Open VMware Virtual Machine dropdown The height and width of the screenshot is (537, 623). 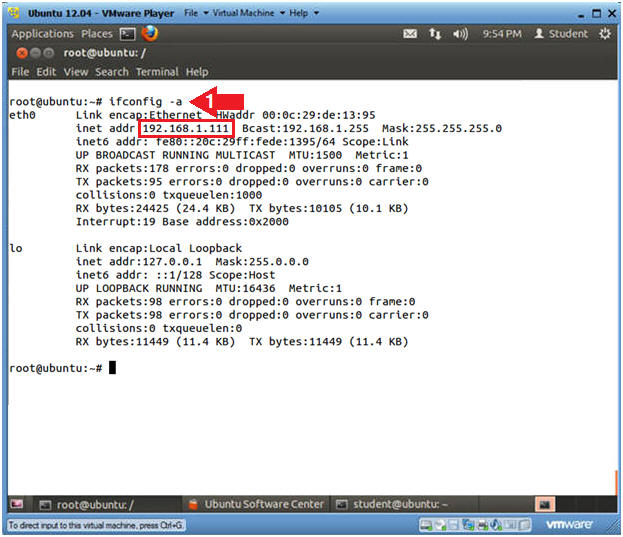coord(249,13)
